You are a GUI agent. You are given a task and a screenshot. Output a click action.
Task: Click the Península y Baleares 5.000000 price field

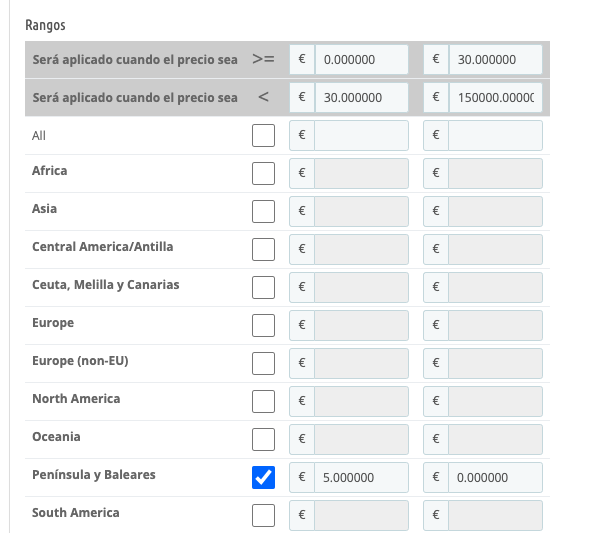pyautogui.click(x=360, y=478)
